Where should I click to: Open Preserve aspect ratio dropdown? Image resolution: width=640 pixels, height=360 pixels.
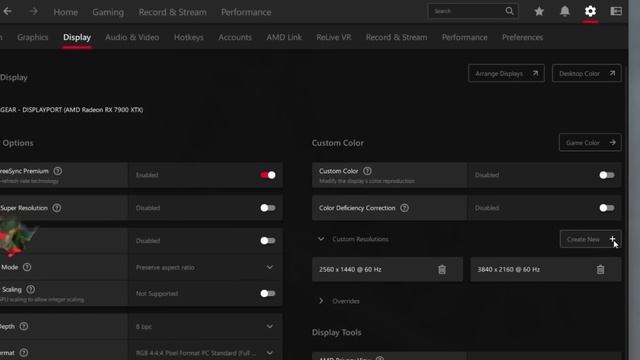pyautogui.click(x=205, y=267)
